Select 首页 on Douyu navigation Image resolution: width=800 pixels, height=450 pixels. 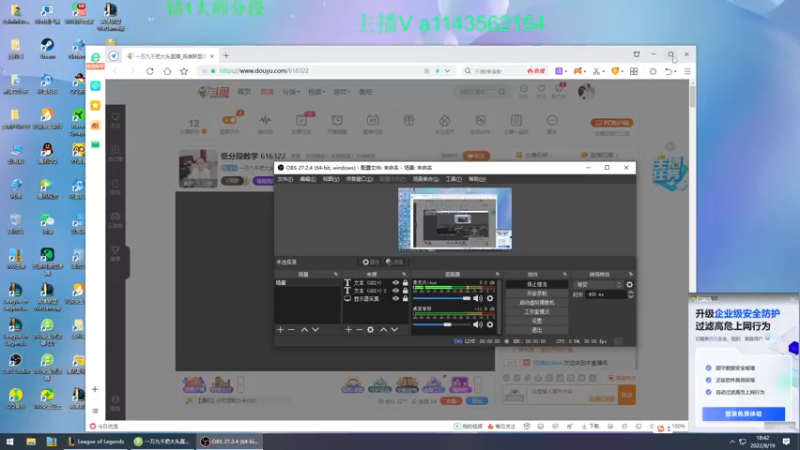click(x=244, y=92)
